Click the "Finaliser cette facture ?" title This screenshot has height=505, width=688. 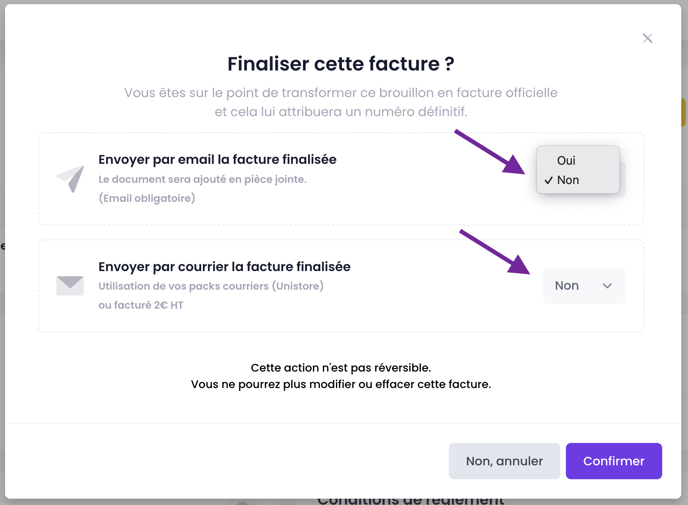click(341, 64)
